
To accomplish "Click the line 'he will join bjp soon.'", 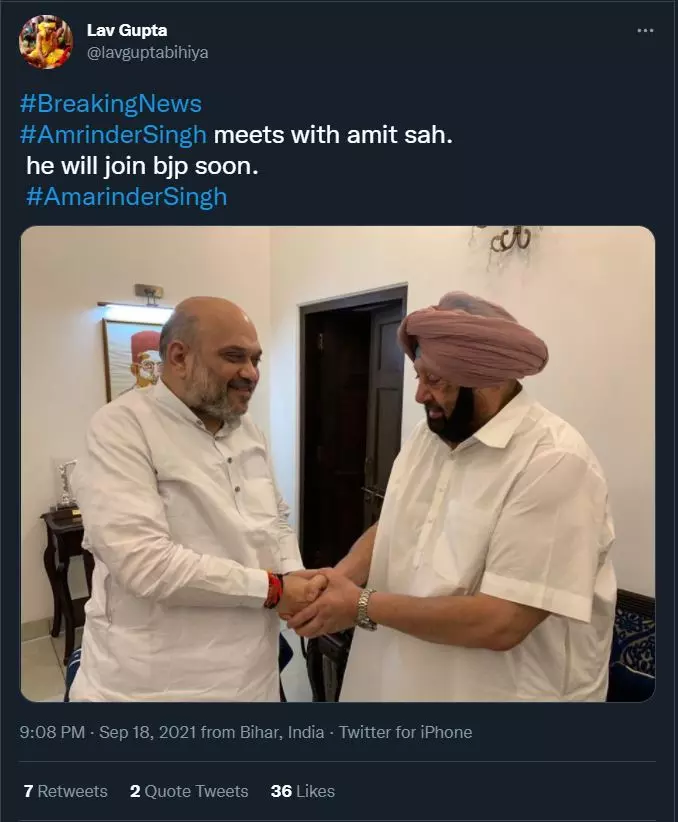I will 142,166.
